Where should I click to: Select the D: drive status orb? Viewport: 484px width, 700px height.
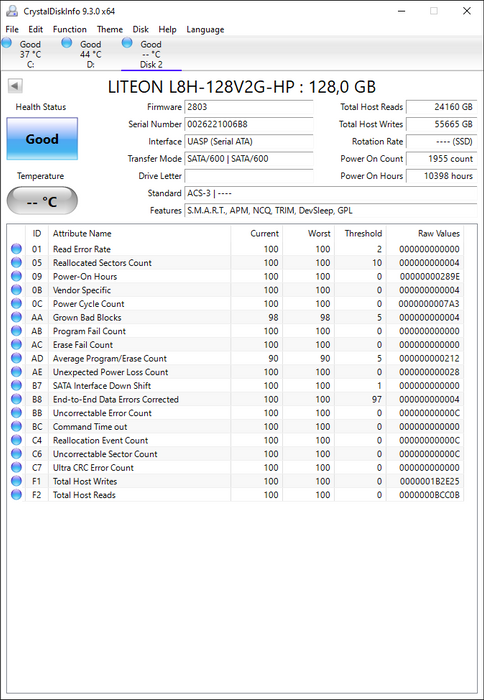pos(67,43)
